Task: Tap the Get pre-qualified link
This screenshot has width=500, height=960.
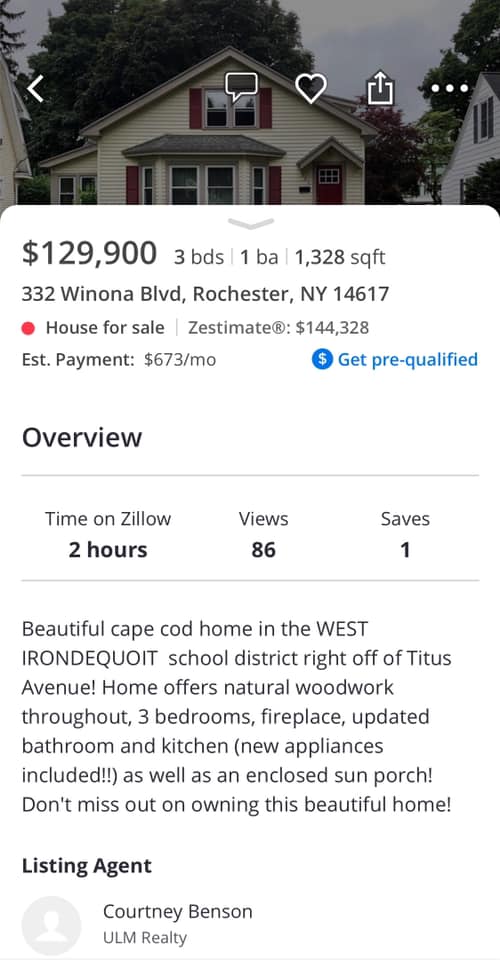Action: coord(408,359)
